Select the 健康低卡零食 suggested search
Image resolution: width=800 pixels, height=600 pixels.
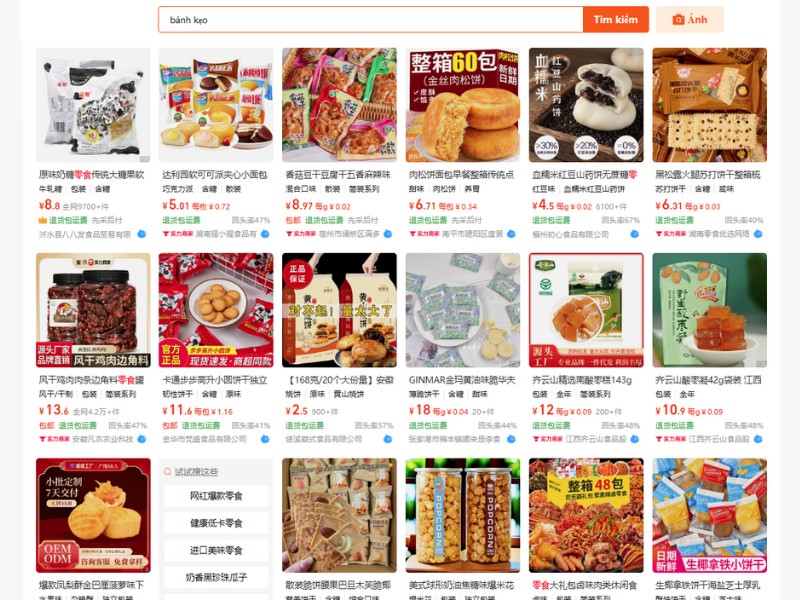[216, 523]
